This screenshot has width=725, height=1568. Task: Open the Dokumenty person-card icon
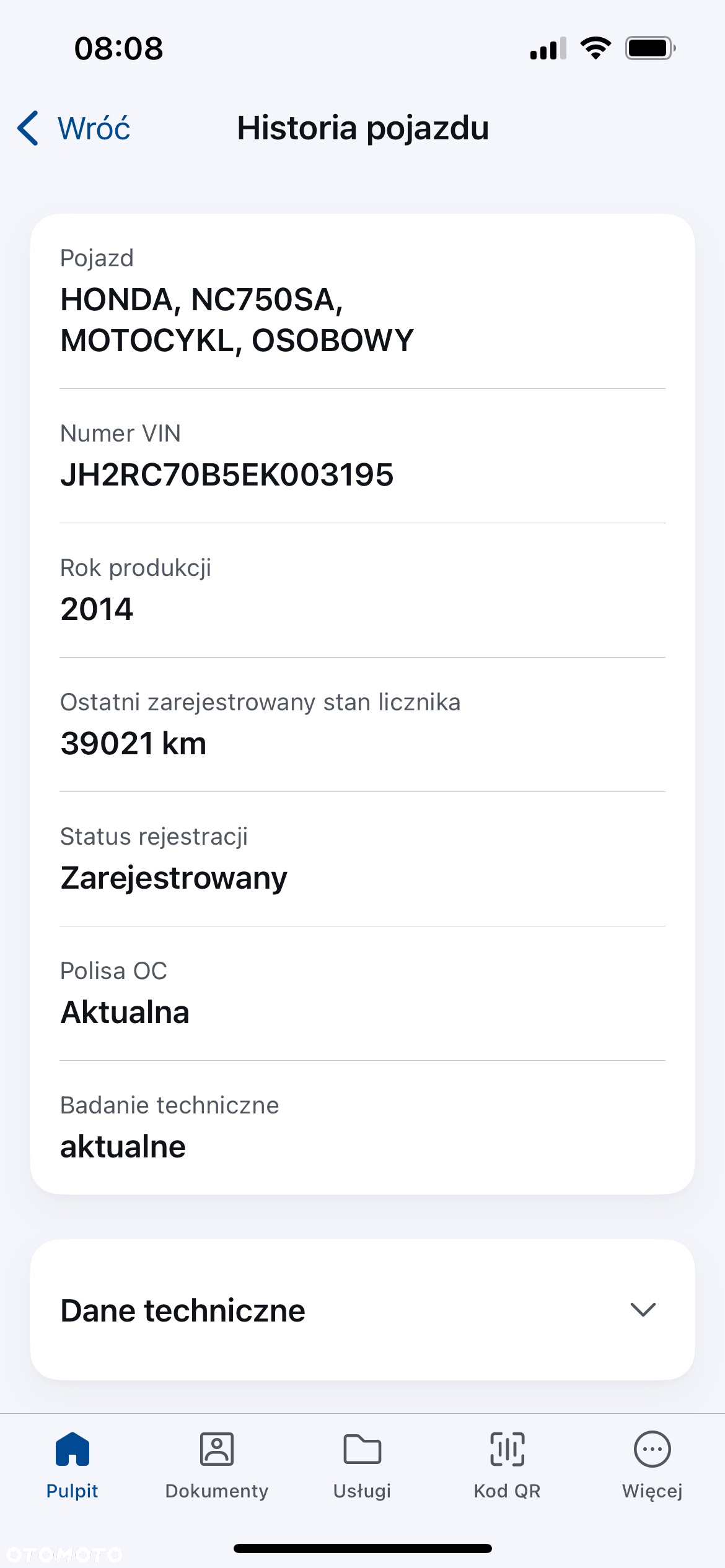point(217,1449)
